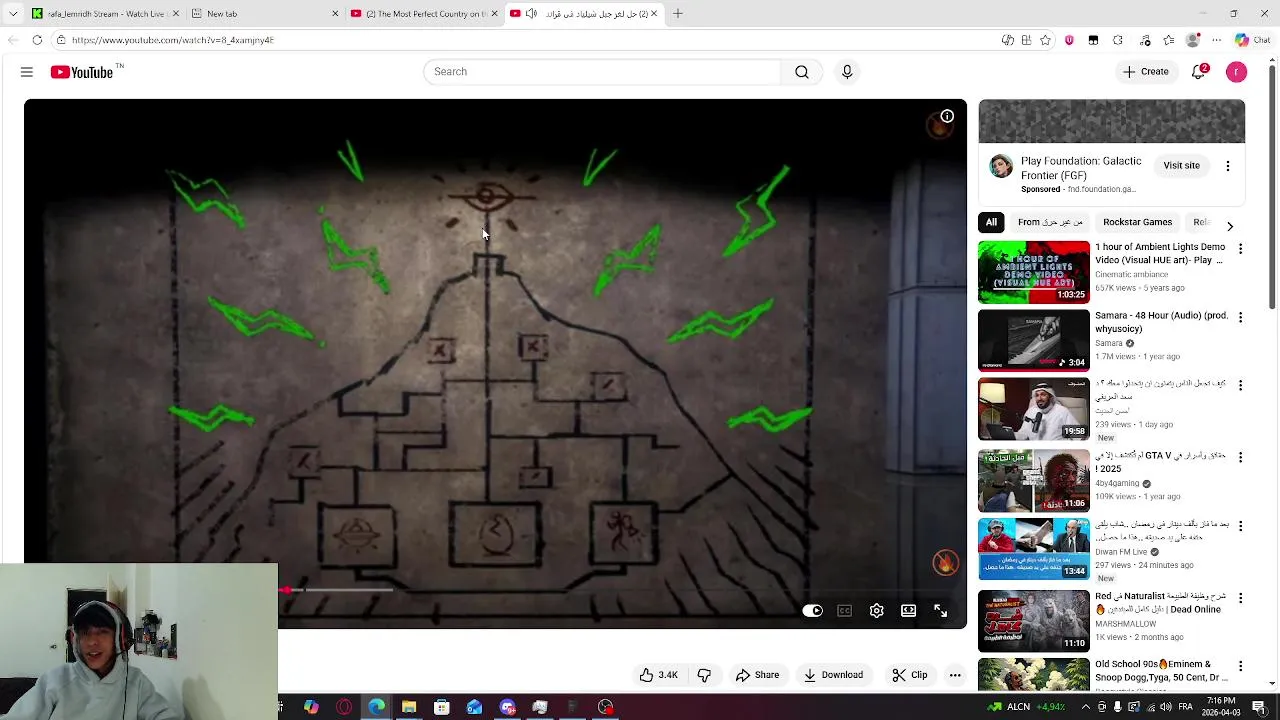
Task: Enter full screen on the video
Action: coord(940,611)
